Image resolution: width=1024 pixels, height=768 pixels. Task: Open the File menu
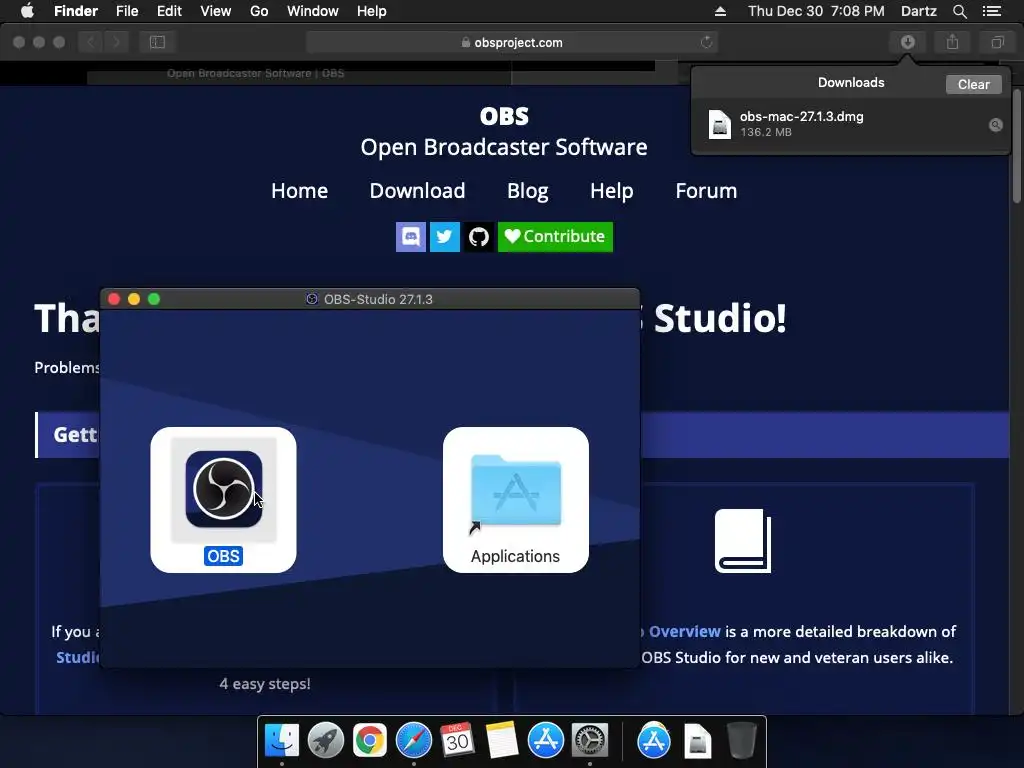tap(127, 11)
